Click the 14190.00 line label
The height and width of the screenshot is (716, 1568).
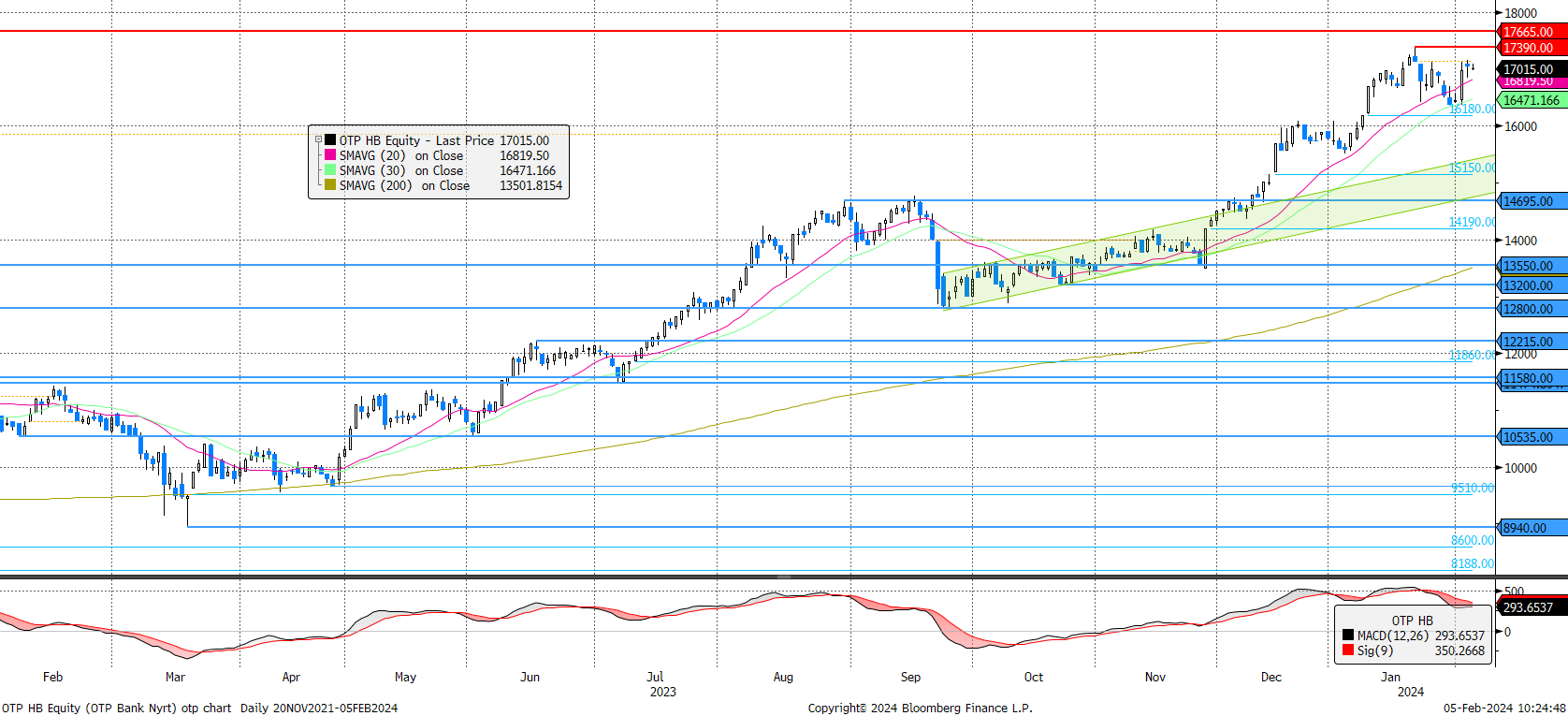(1472, 222)
